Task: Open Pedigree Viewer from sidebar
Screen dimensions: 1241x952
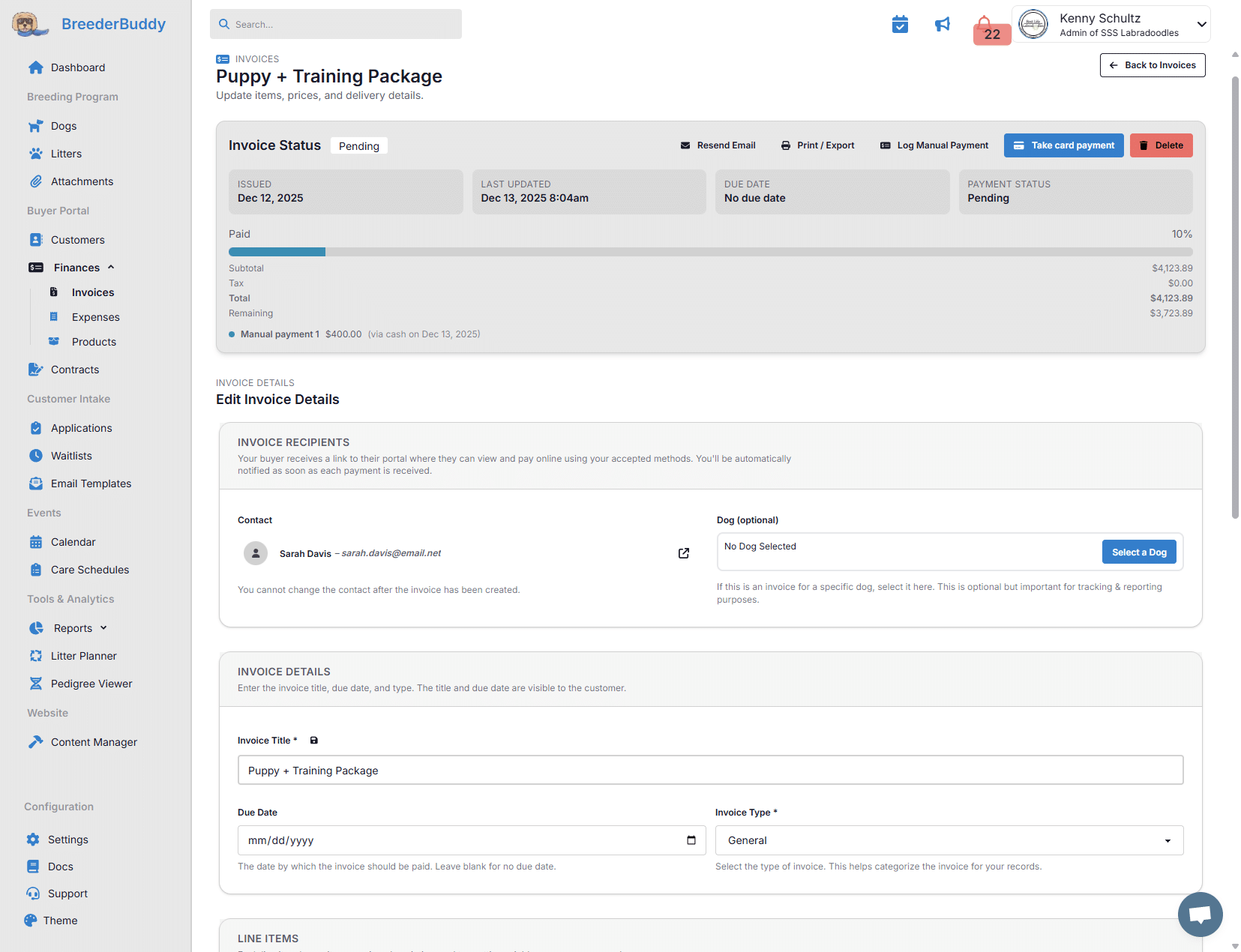Action: tap(91, 684)
